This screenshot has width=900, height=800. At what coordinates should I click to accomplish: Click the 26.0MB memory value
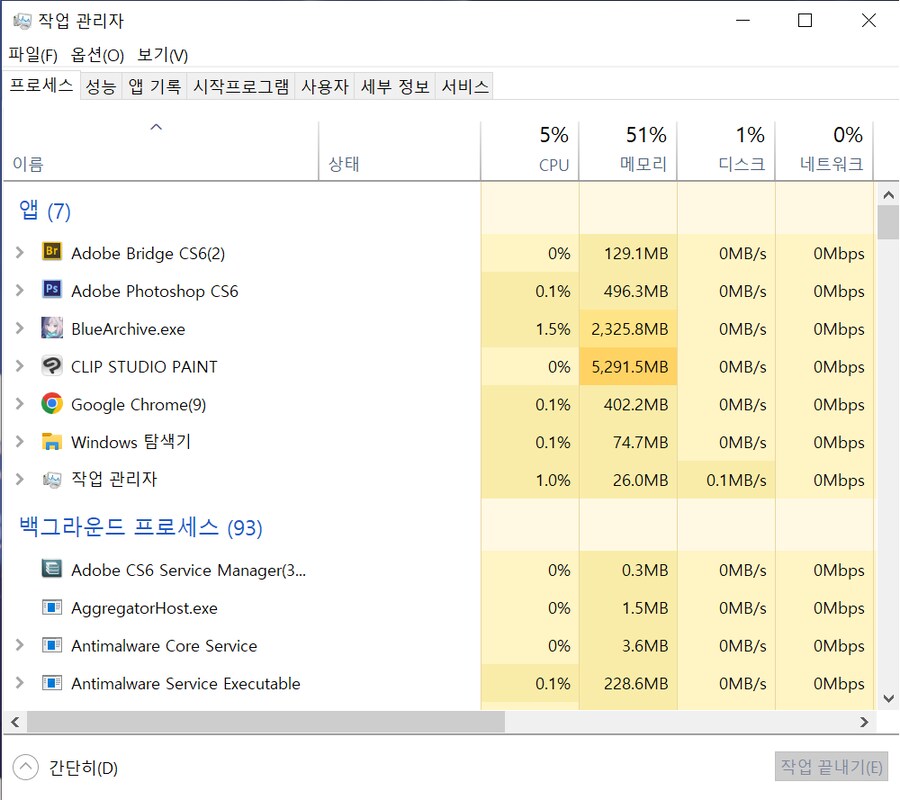pyautogui.click(x=641, y=480)
